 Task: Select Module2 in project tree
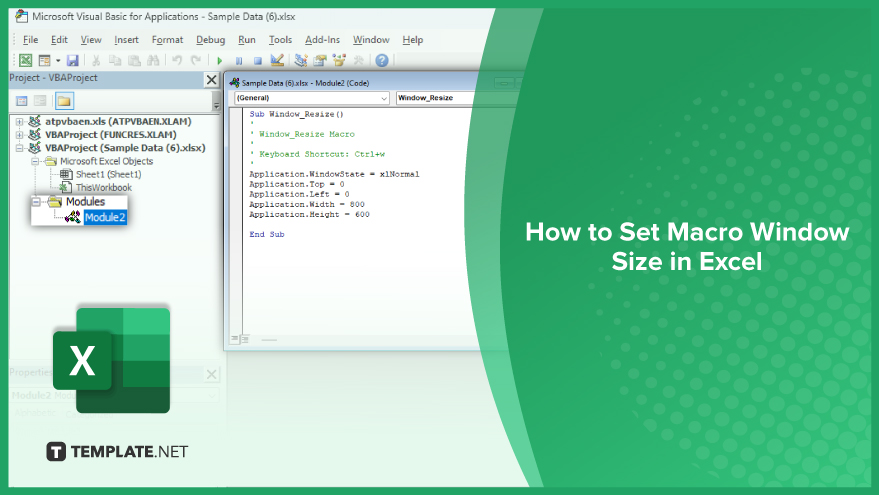coord(105,217)
